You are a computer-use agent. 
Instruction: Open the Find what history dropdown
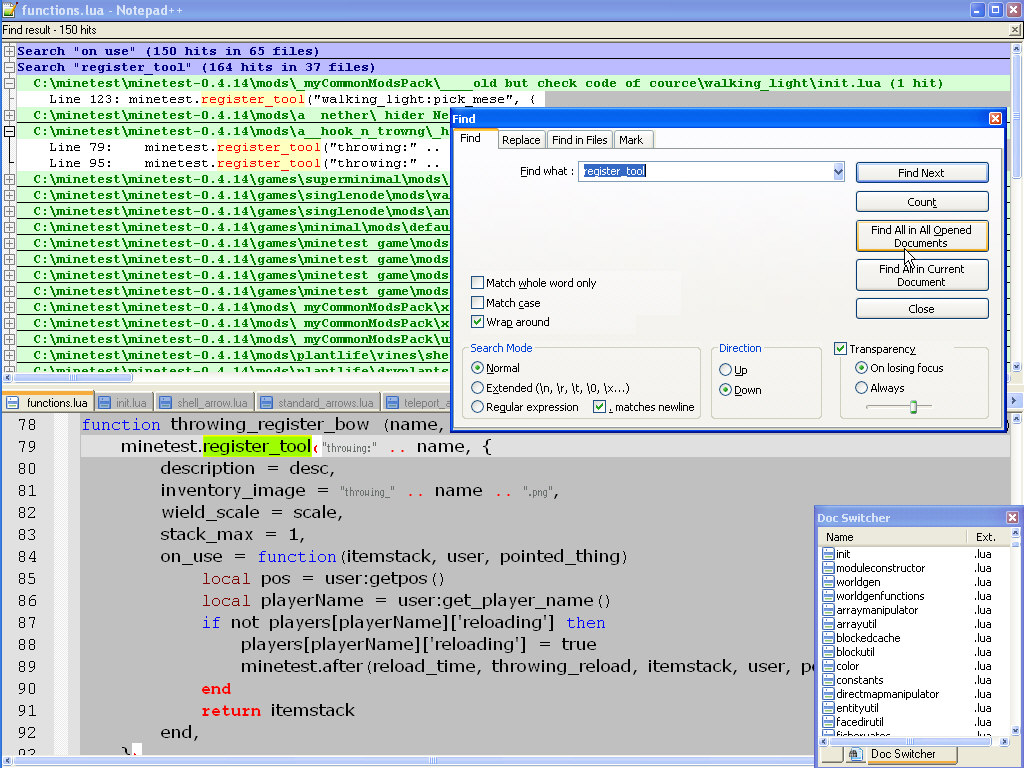point(839,172)
